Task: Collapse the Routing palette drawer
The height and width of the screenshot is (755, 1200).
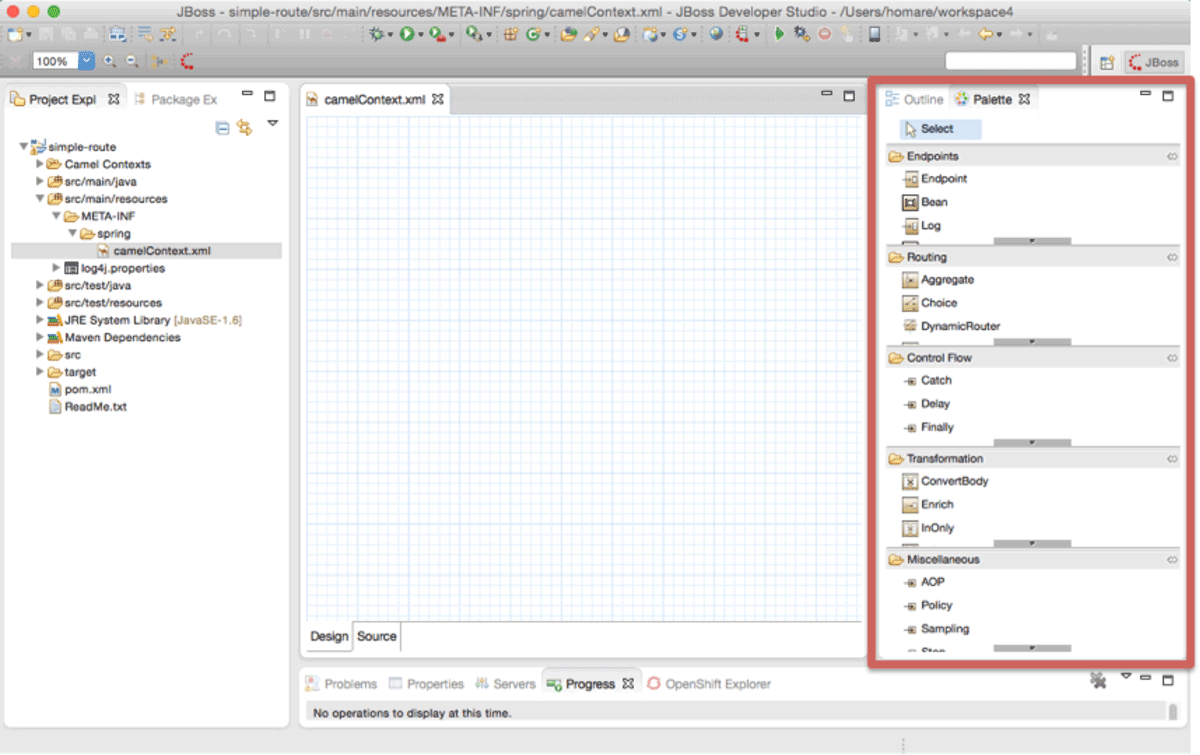Action: tap(1033, 257)
